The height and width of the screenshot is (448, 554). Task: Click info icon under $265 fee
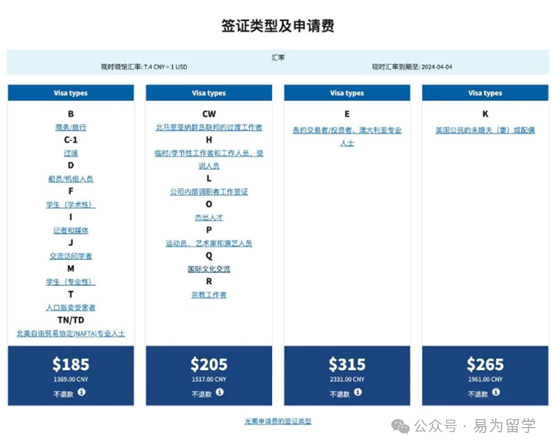[x=496, y=392]
